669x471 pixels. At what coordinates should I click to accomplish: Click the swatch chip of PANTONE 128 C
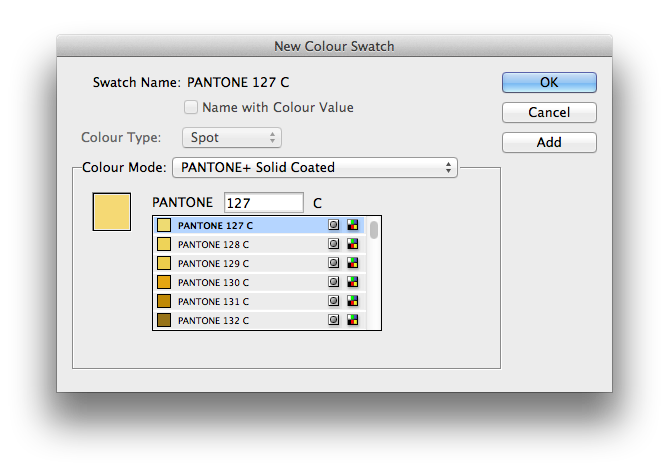[164, 244]
